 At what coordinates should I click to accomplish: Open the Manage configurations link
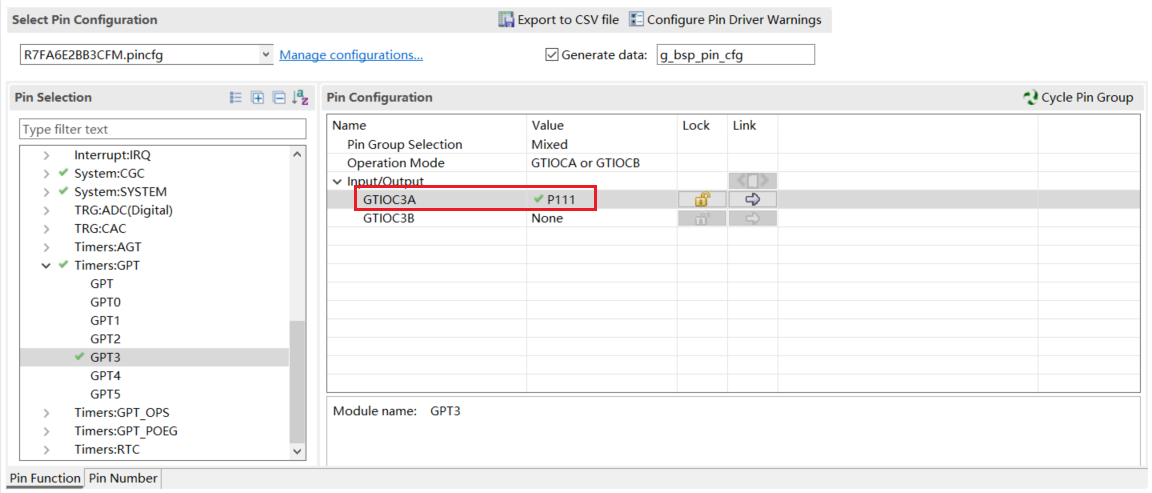pyautogui.click(x=351, y=55)
